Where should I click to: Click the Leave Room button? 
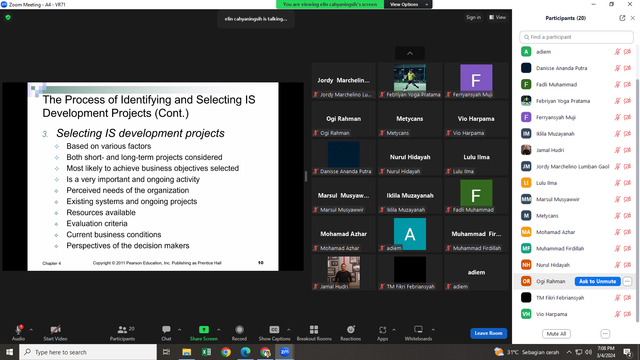[488, 333]
